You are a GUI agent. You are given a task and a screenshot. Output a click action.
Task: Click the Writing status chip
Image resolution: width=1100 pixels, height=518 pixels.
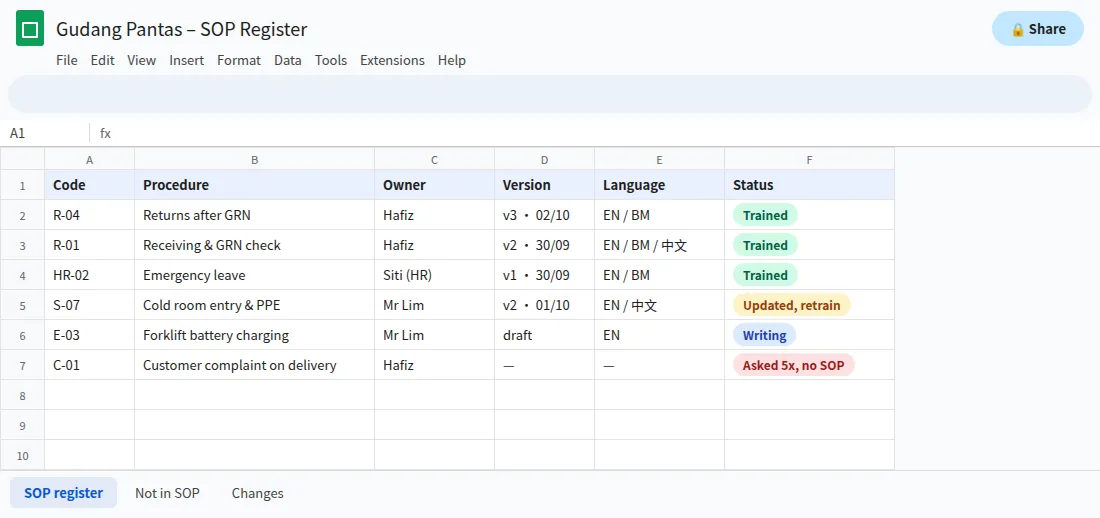point(765,335)
